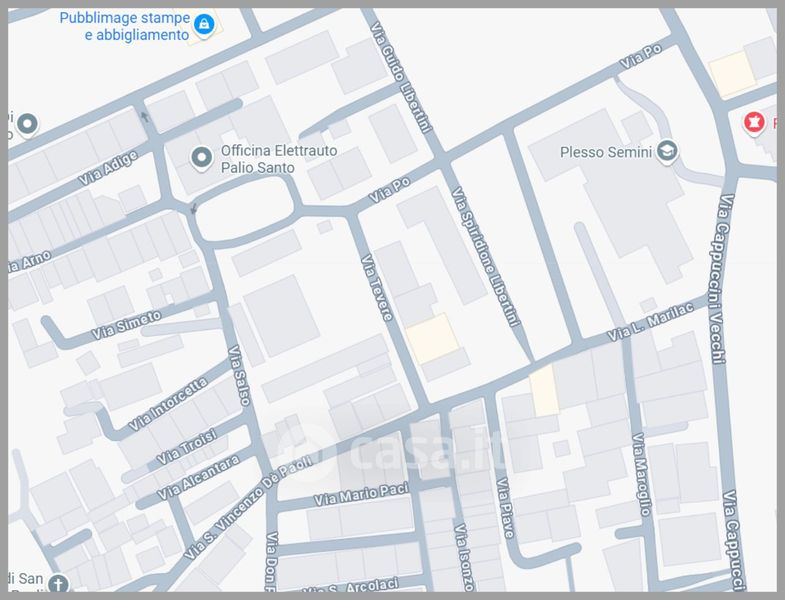
Task: Click the yellow building in top right corner
Action: tap(732, 74)
